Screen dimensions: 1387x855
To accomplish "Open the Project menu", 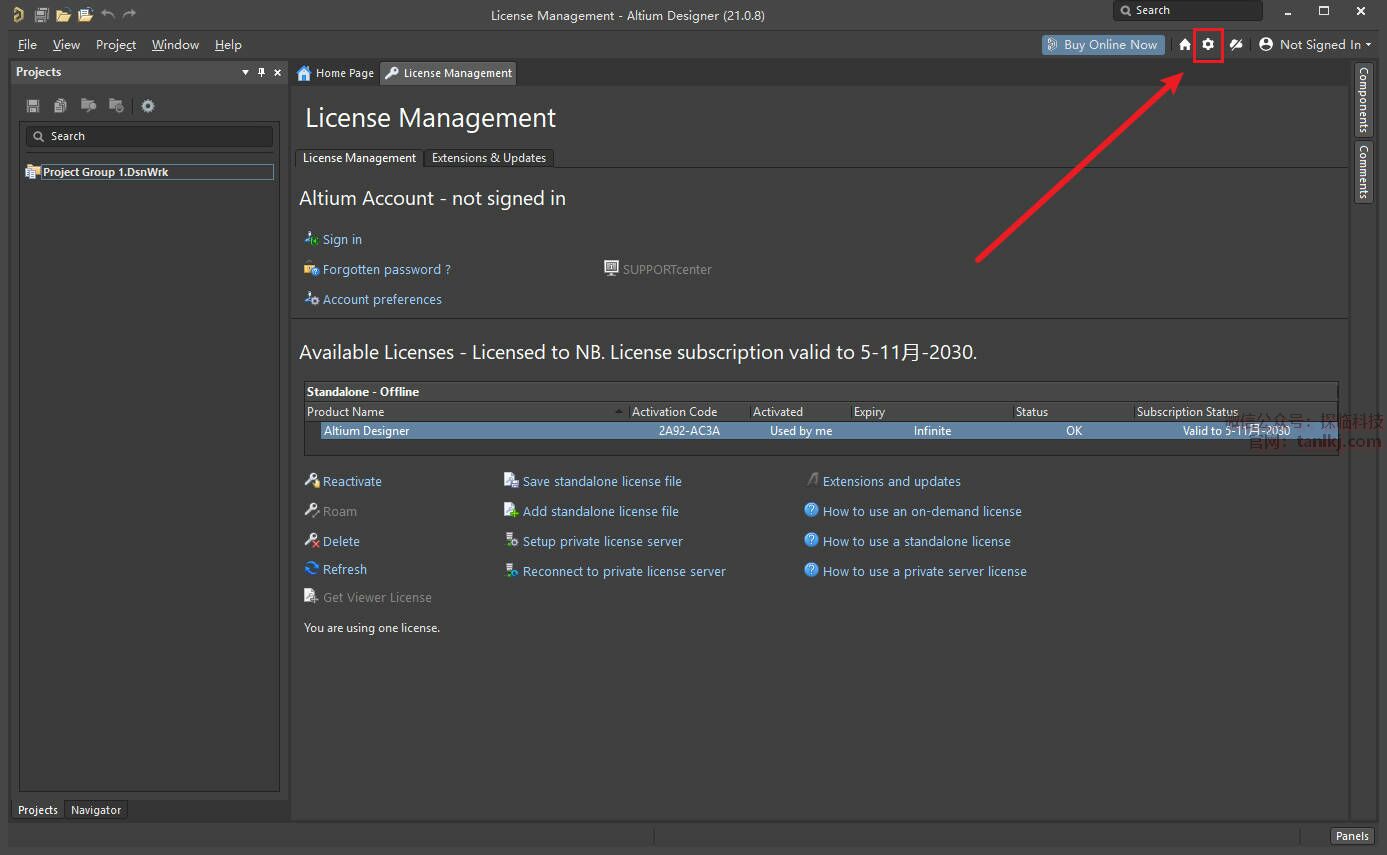I will [x=116, y=45].
